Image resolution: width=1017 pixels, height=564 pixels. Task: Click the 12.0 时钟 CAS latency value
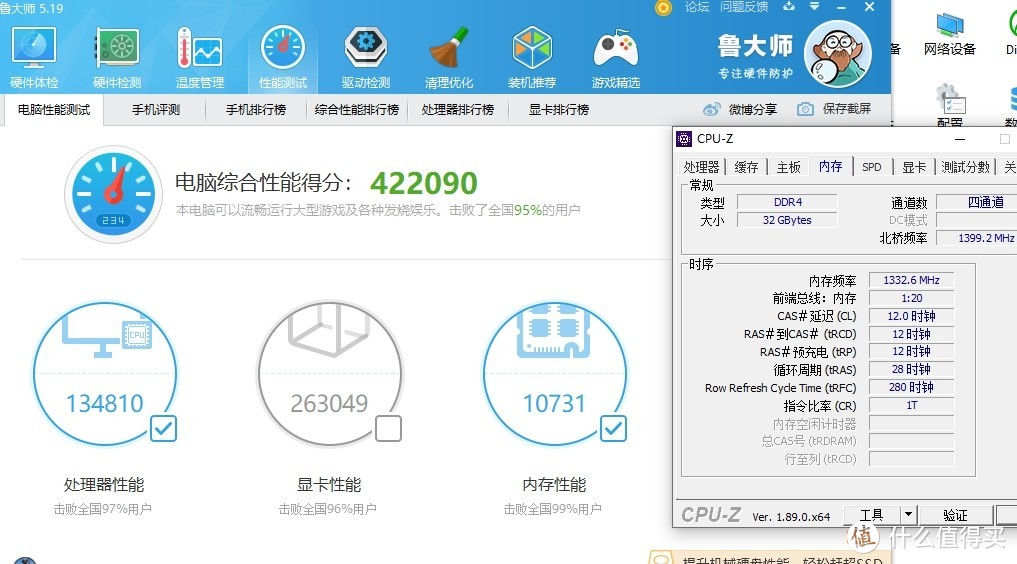click(x=911, y=316)
